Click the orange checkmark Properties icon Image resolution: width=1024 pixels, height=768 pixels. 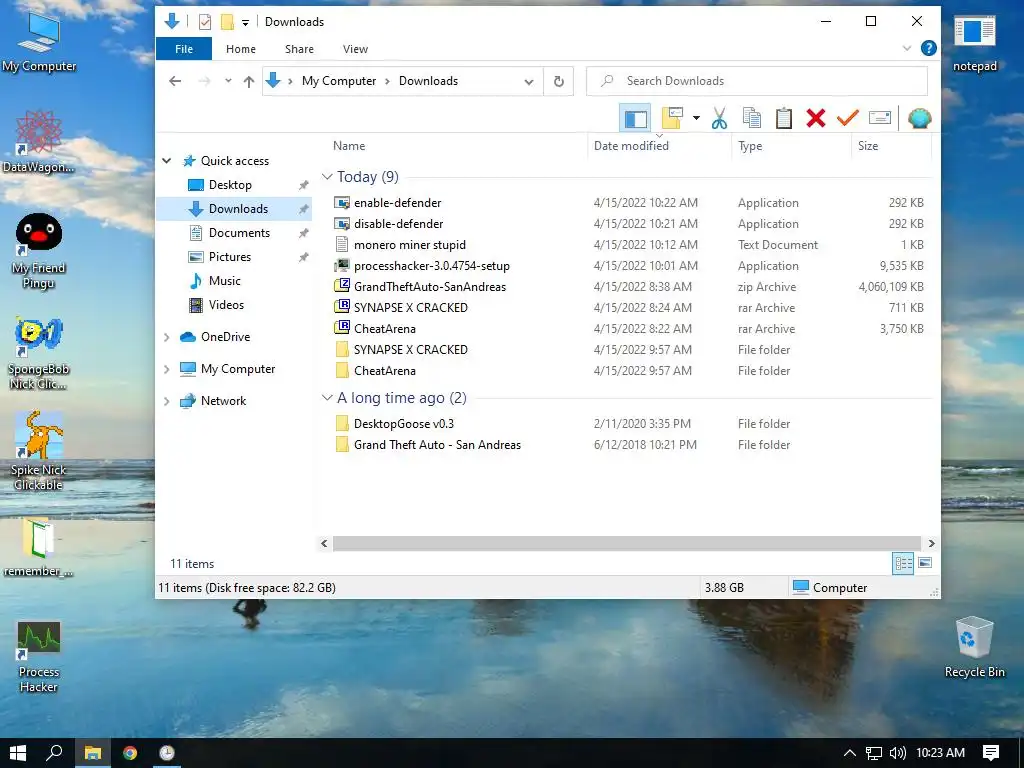[848, 118]
